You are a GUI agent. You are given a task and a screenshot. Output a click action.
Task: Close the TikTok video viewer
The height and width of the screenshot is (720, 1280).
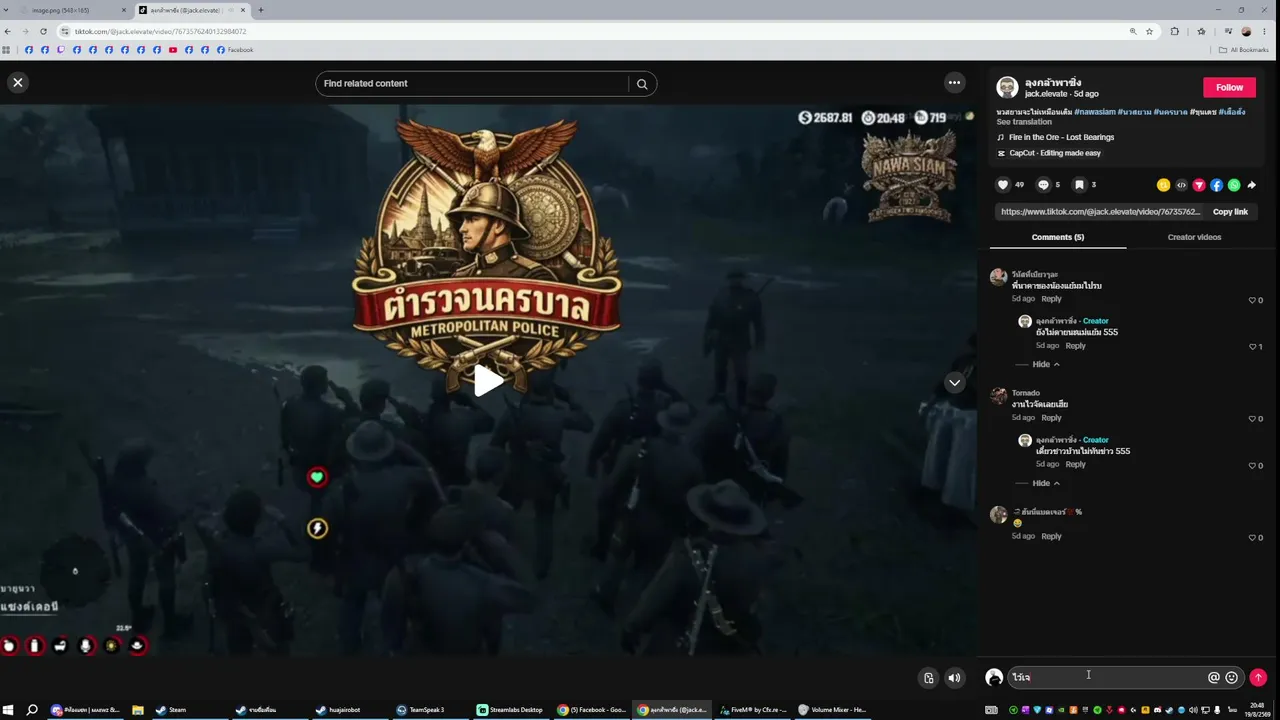click(x=18, y=83)
